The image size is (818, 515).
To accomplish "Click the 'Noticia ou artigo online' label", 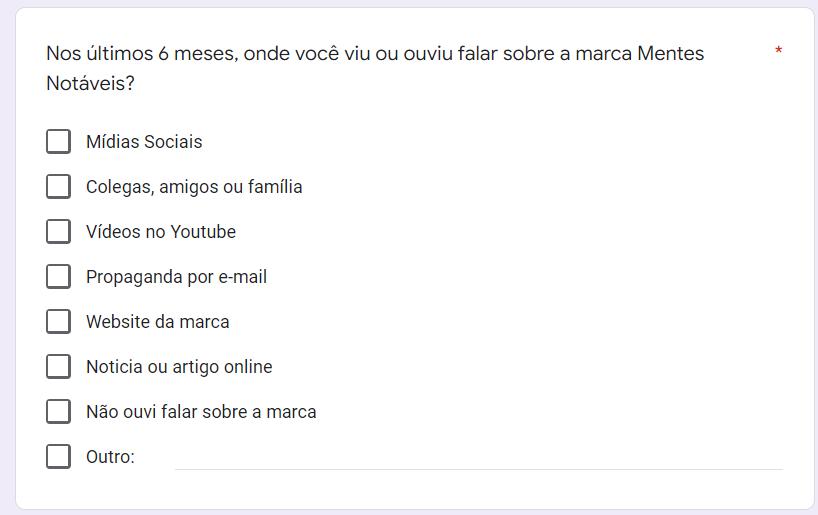I will [x=179, y=367].
